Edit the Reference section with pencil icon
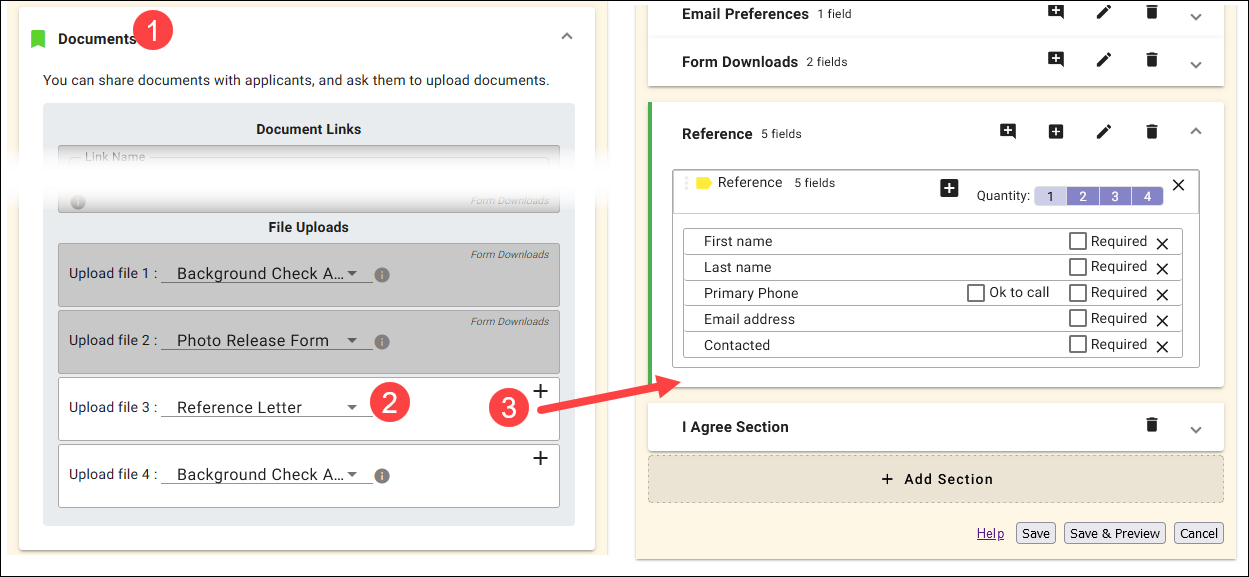1249x577 pixels. tap(1104, 131)
